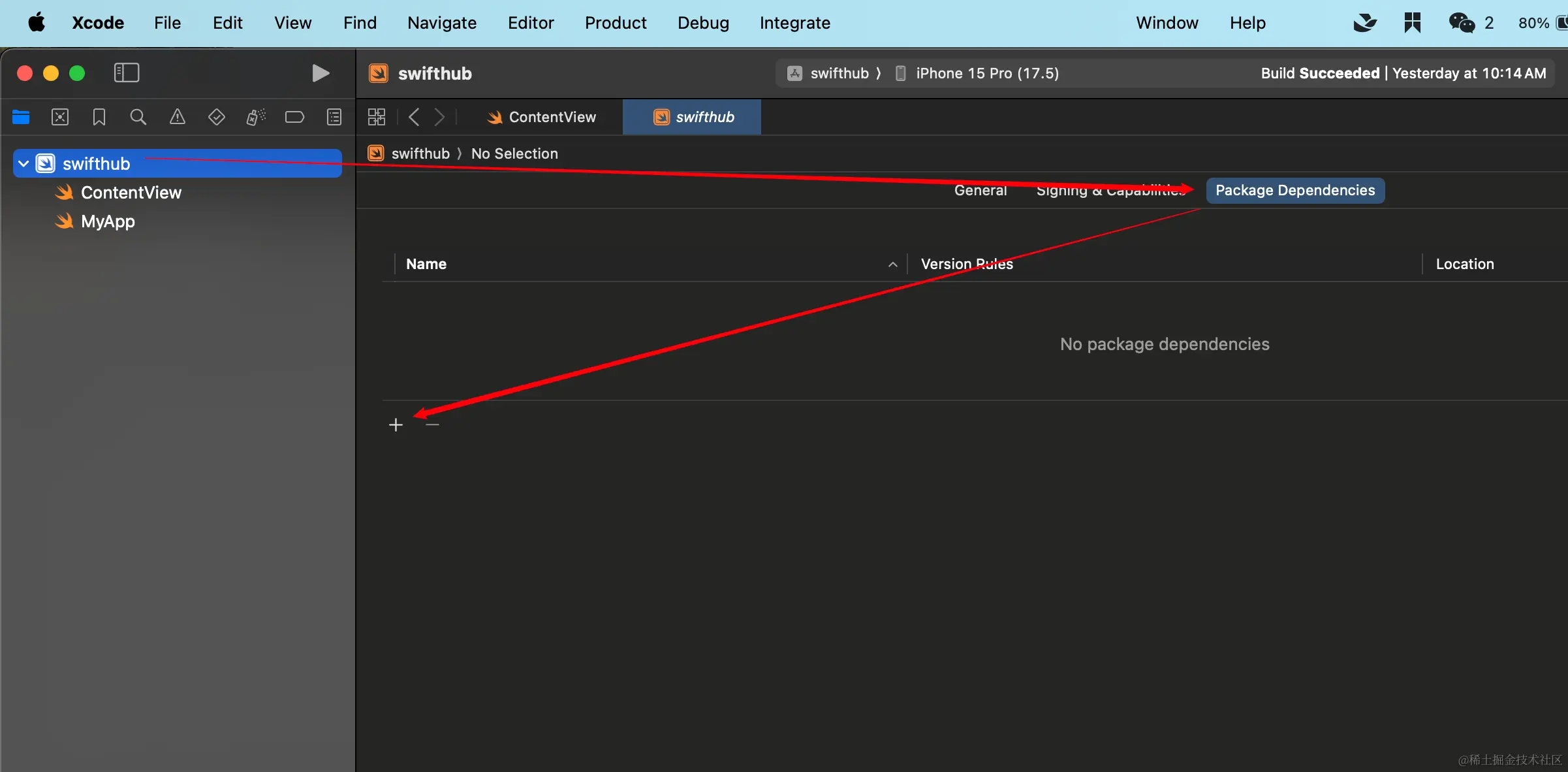Collapse the swifthub project tree
This screenshot has width=1568, height=772.
tap(24, 163)
